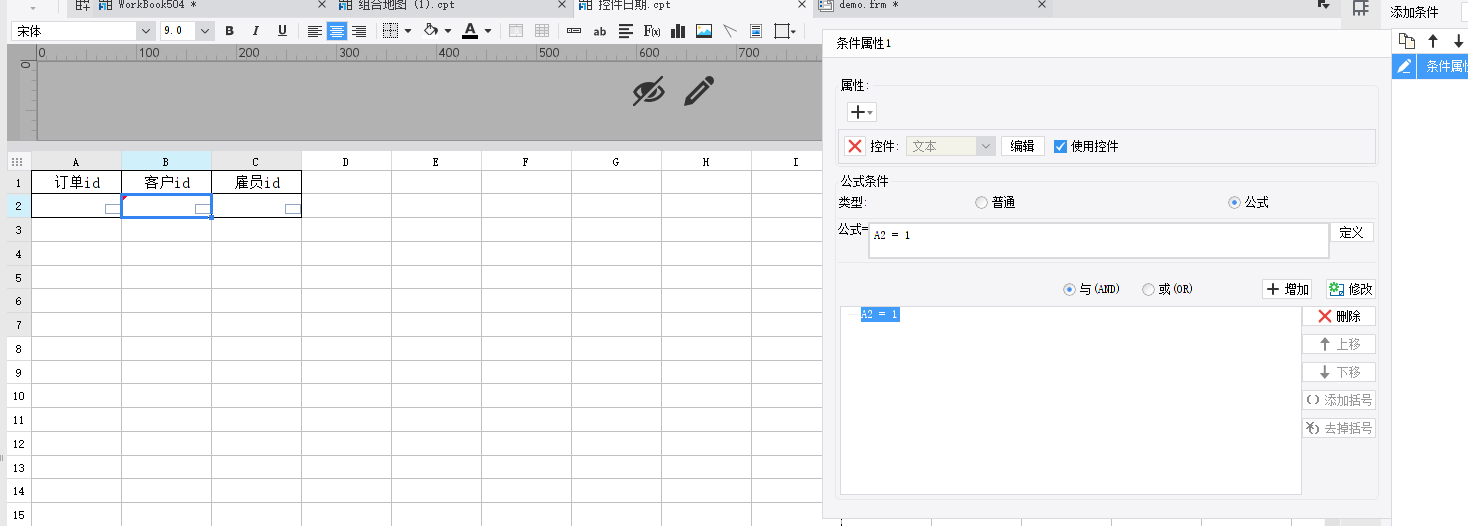Toggle italic formatting in toolbar

tap(256, 31)
